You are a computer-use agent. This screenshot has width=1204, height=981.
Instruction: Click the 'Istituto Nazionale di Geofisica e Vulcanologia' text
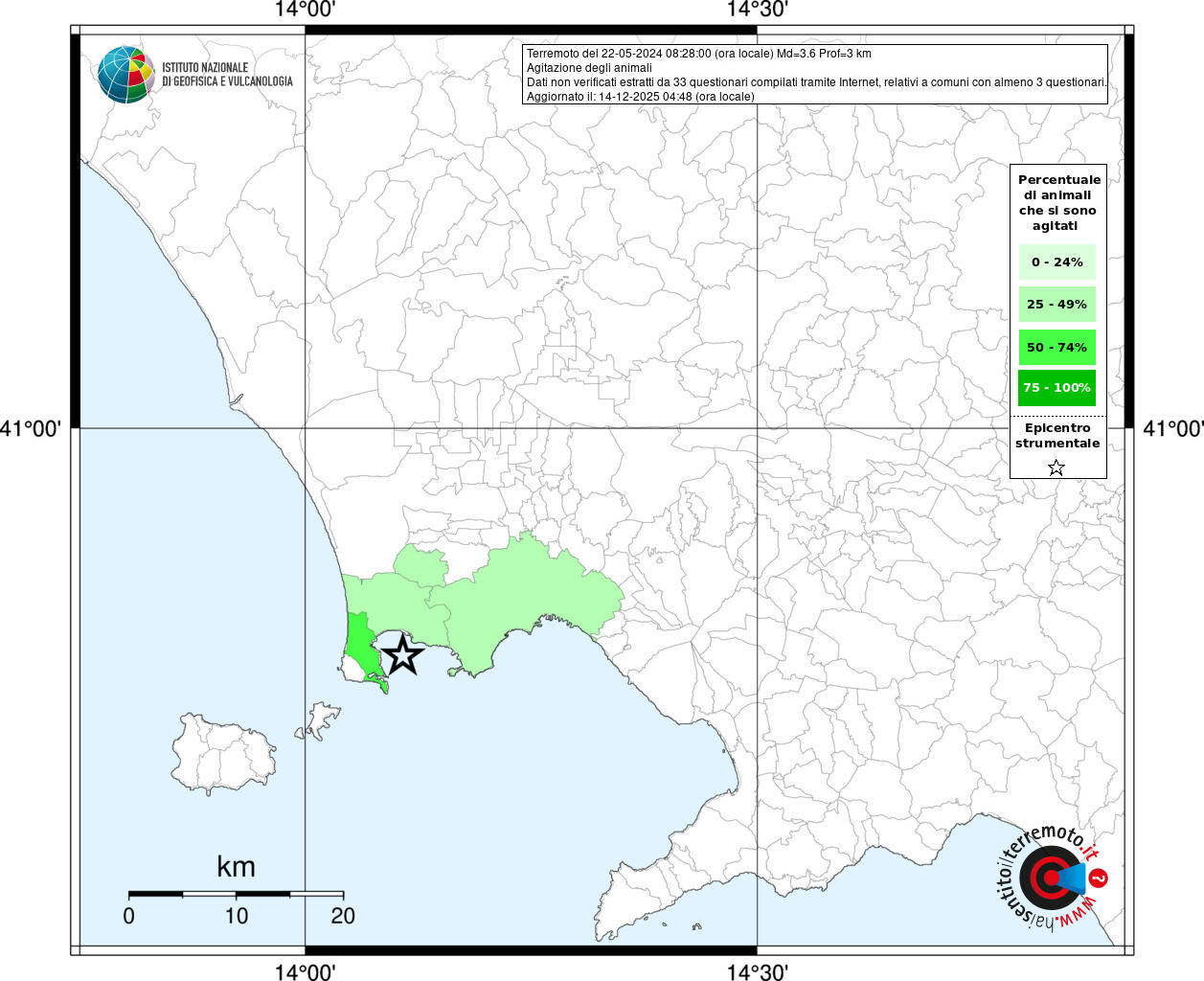[x=227, y=75]
